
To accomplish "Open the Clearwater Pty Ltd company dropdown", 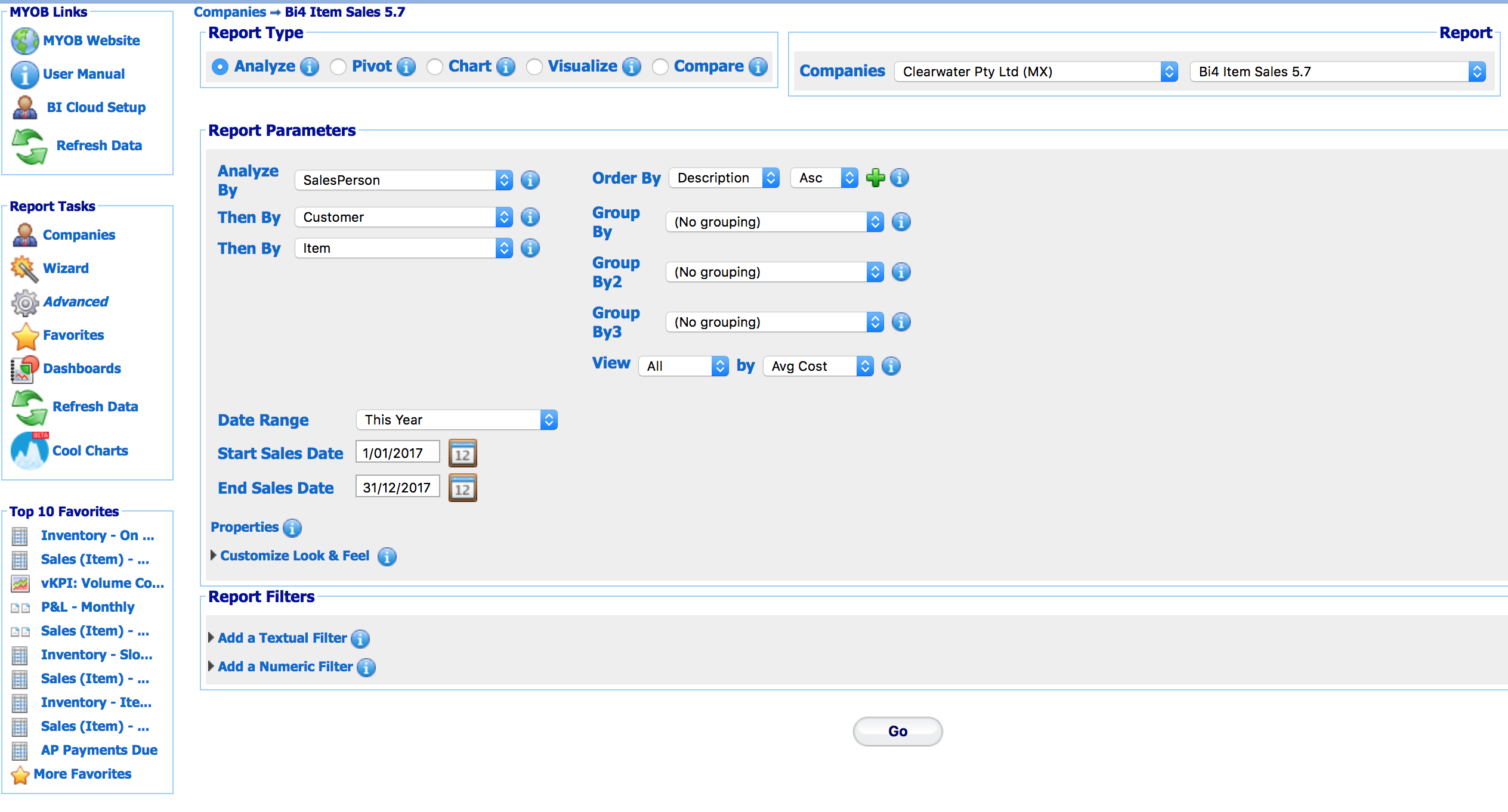I will pyautogui.click(x=1036, y=72).
